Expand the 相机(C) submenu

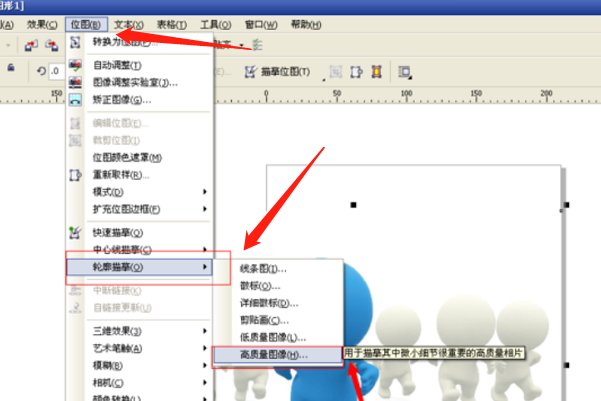click(140, 383)
